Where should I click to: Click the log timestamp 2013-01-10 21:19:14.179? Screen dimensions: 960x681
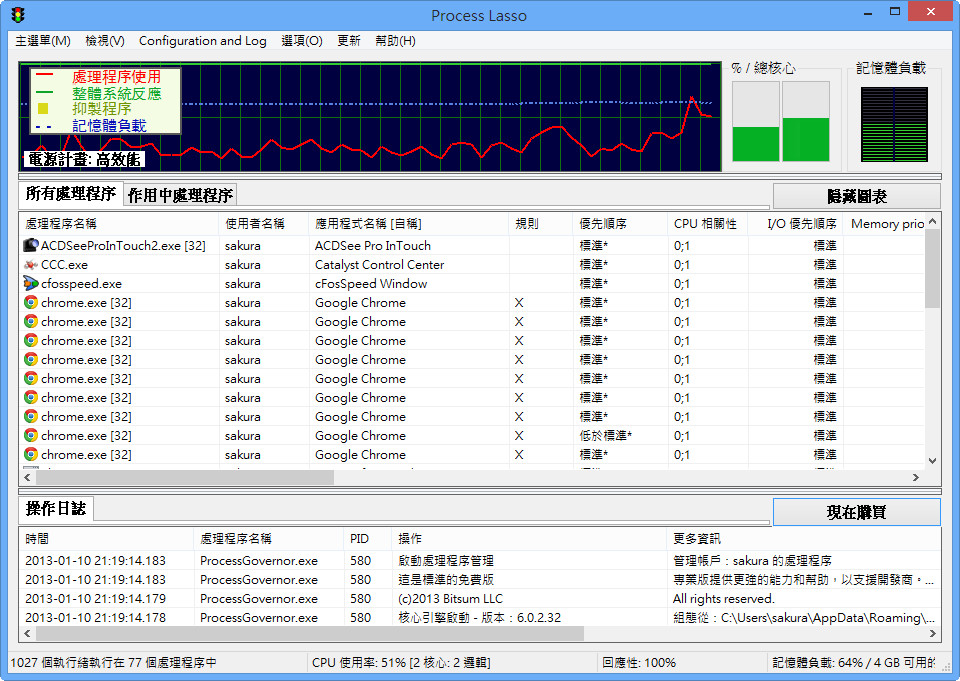click(96, 598)
